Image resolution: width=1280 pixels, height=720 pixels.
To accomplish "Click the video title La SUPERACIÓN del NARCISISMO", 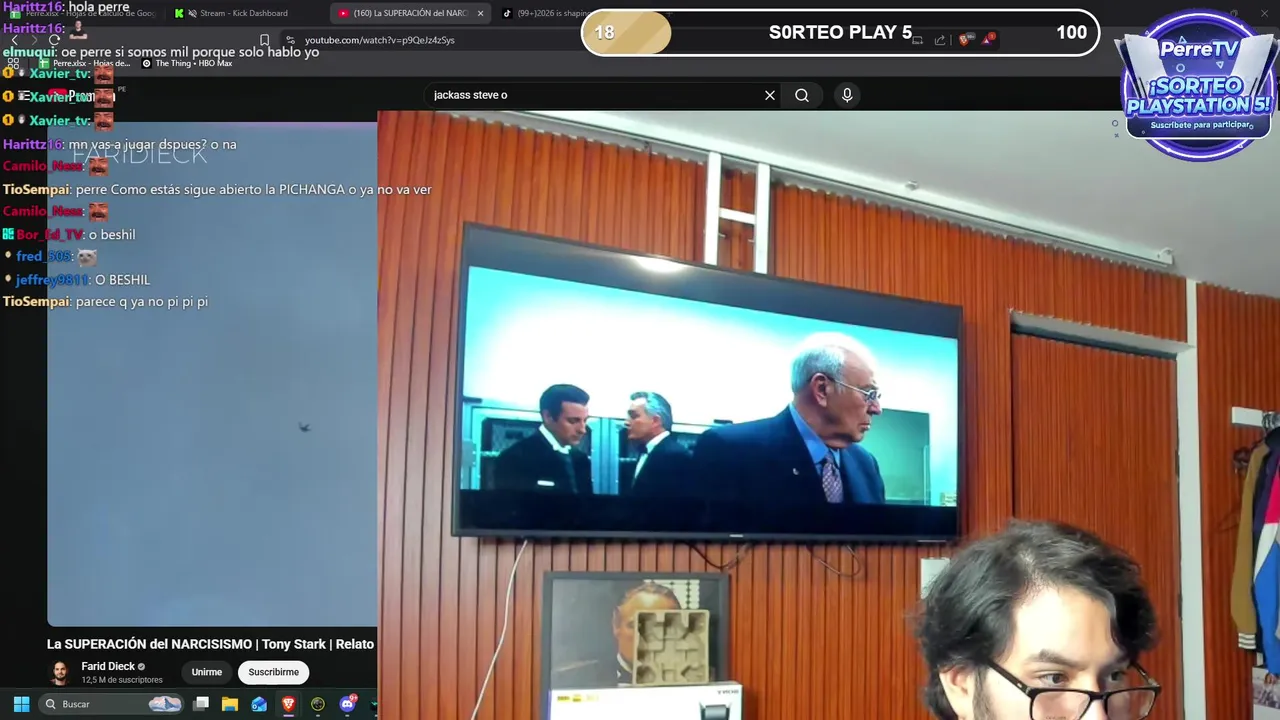I will 211,644.
